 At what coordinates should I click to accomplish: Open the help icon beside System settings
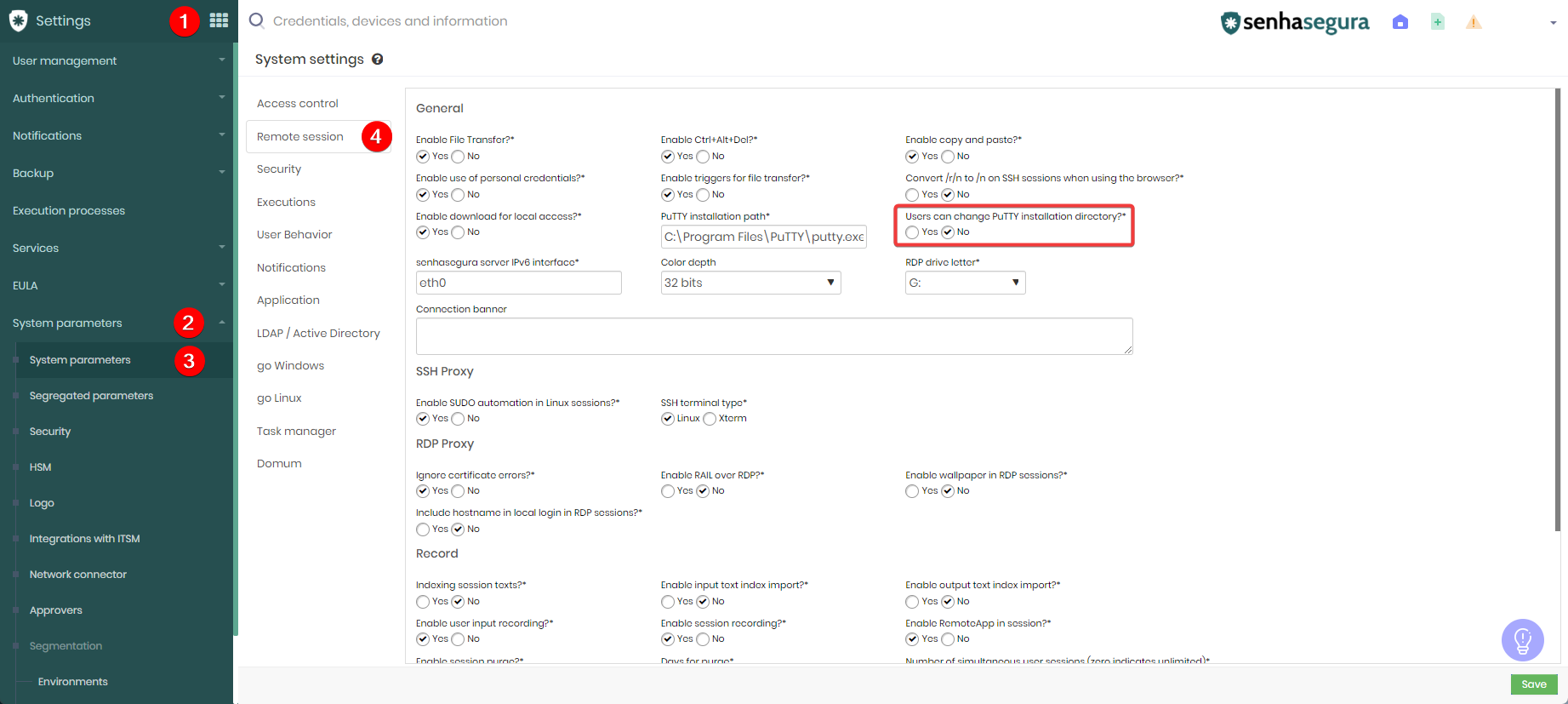(378, 59)
